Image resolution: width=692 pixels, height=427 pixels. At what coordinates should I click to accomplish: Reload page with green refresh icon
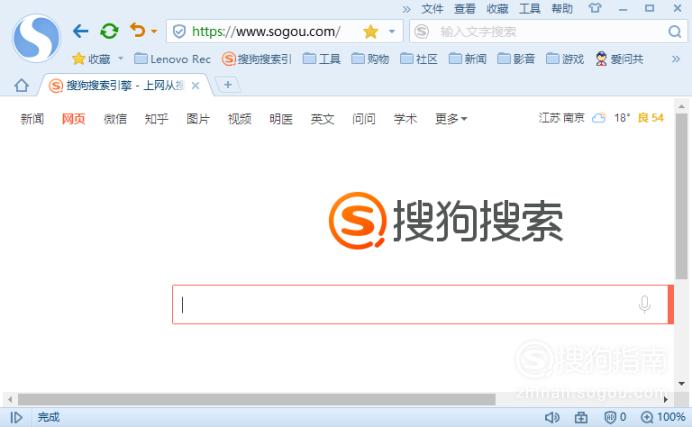tap(109, 31)
